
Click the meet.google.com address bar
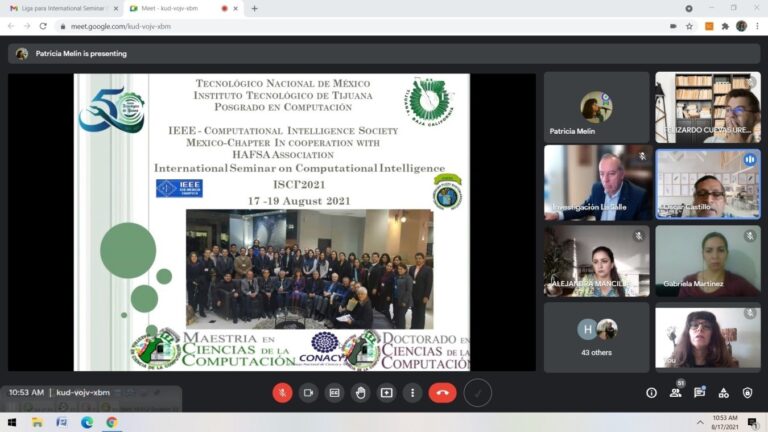pos(362,26)
